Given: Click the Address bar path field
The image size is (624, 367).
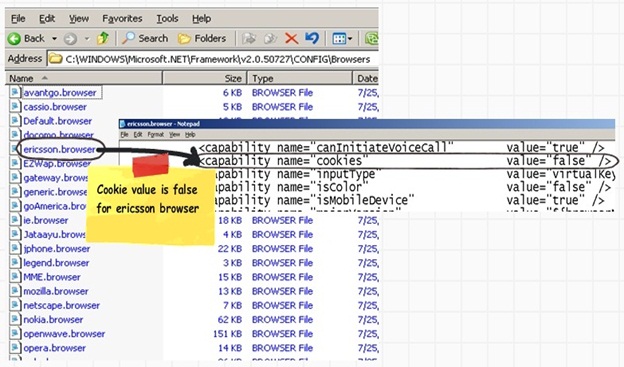Looking at the screenshot, I should coord(213,59).
